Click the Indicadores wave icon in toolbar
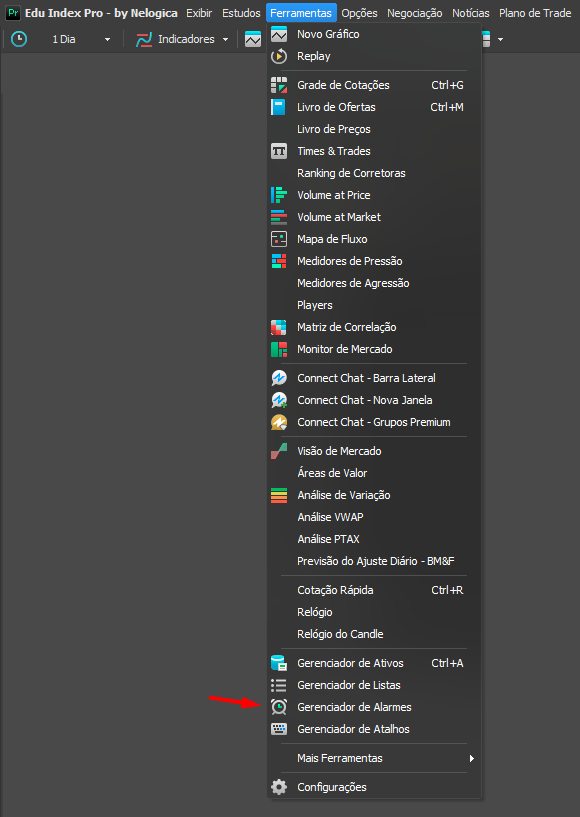580x817 pixels. click(143, 39)
